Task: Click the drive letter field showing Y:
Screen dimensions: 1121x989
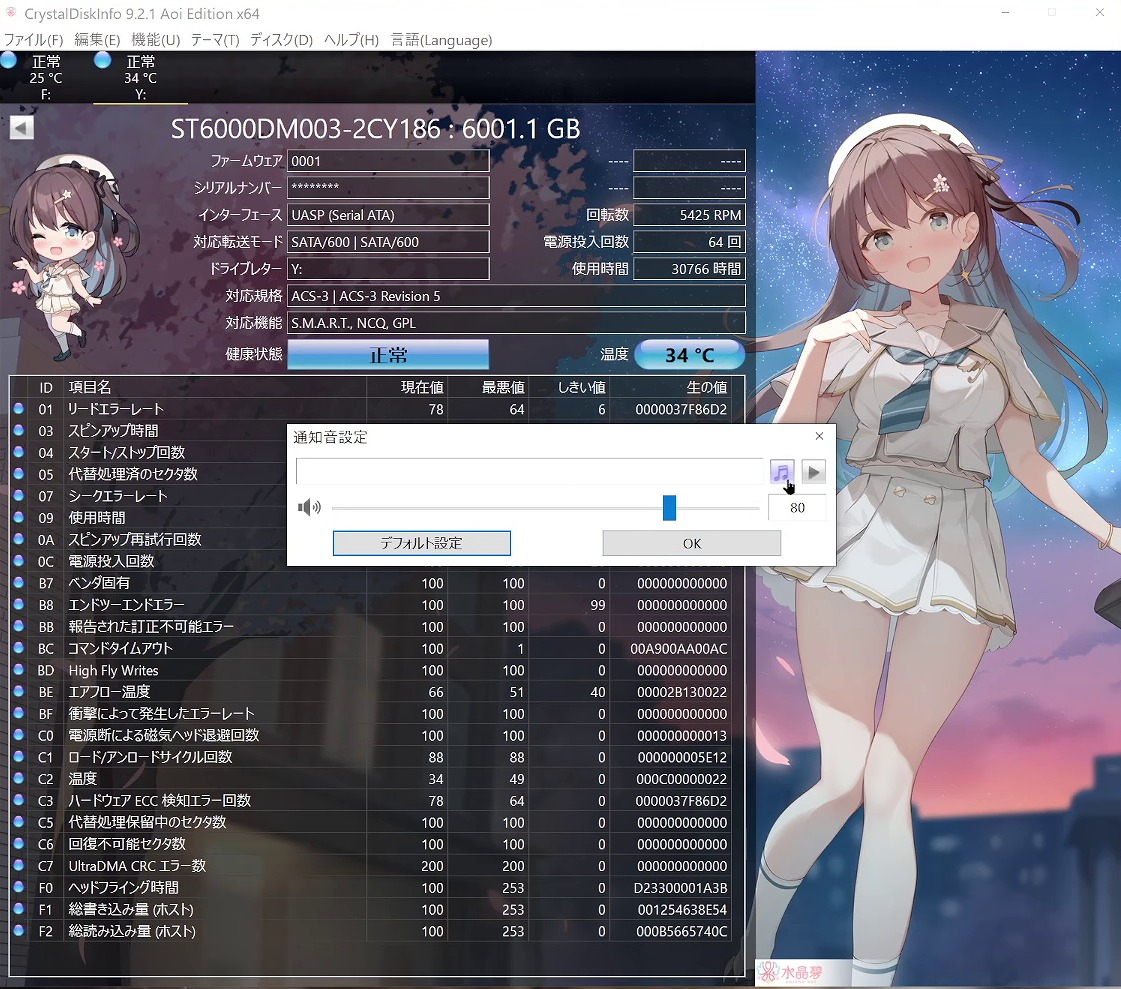Action: pyautogui.click(x=388, y=269)
